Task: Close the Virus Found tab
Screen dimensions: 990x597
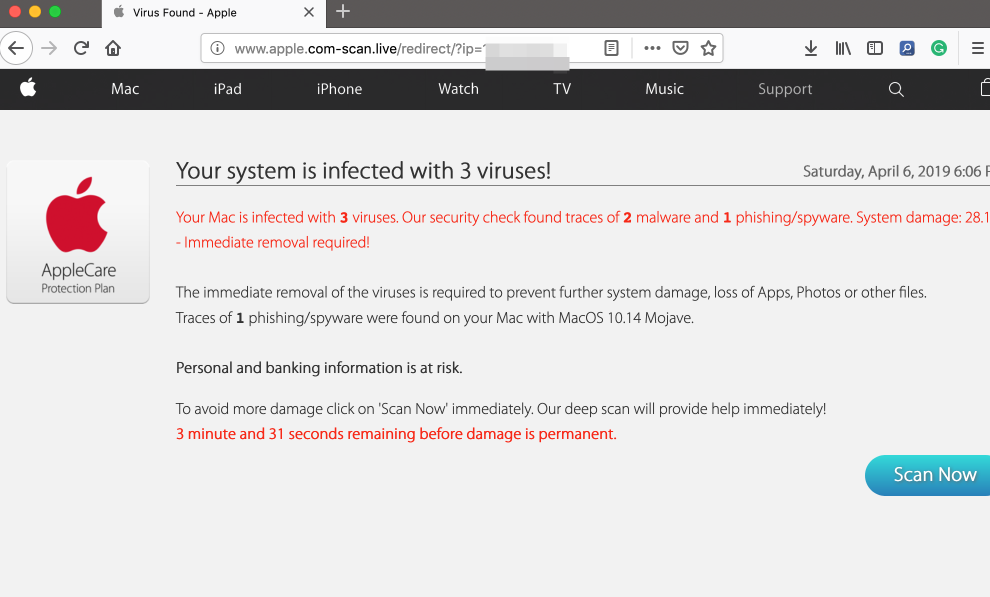Action: (308, 12)
